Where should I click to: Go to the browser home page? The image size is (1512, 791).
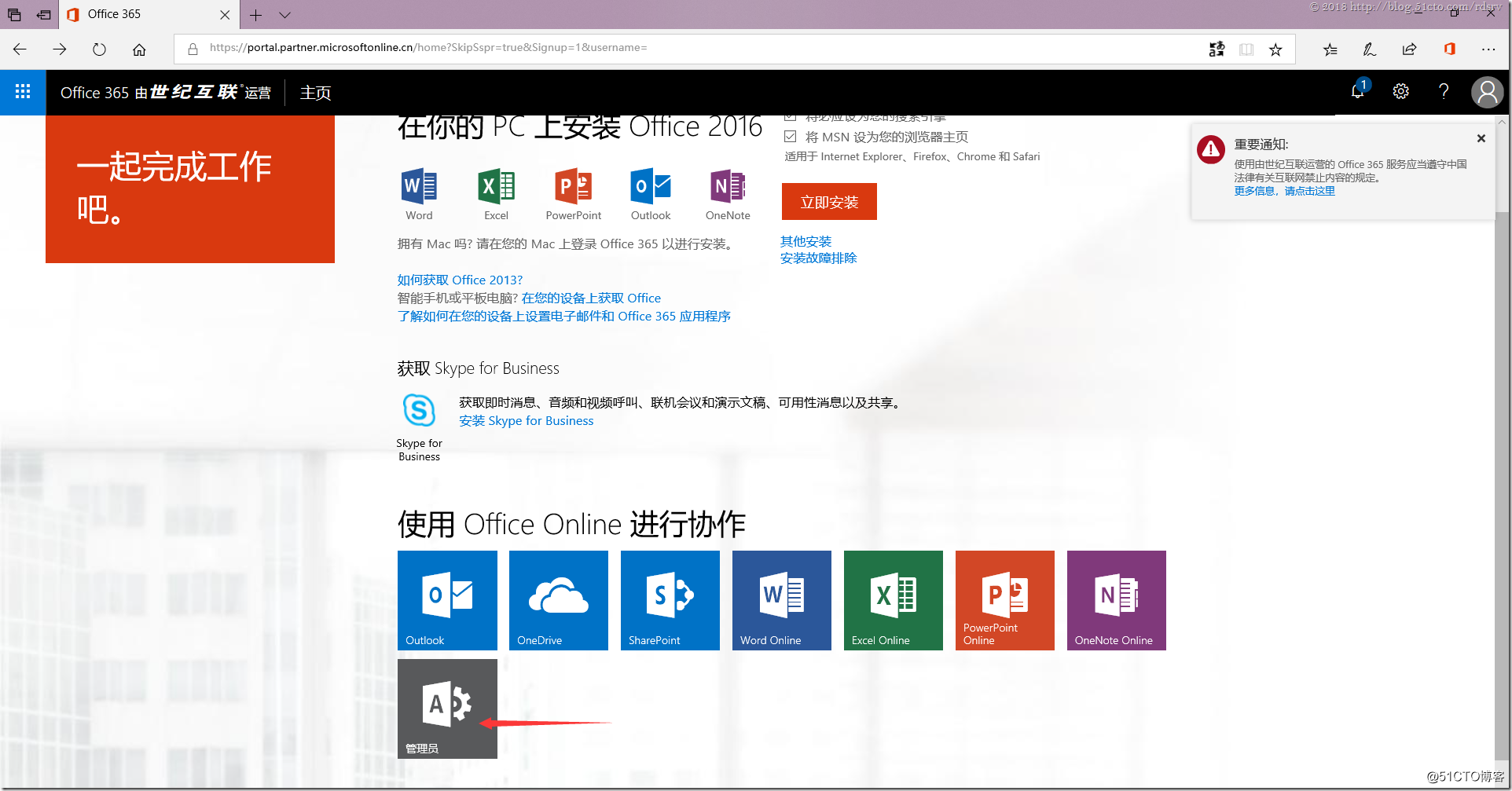[139, 49]
